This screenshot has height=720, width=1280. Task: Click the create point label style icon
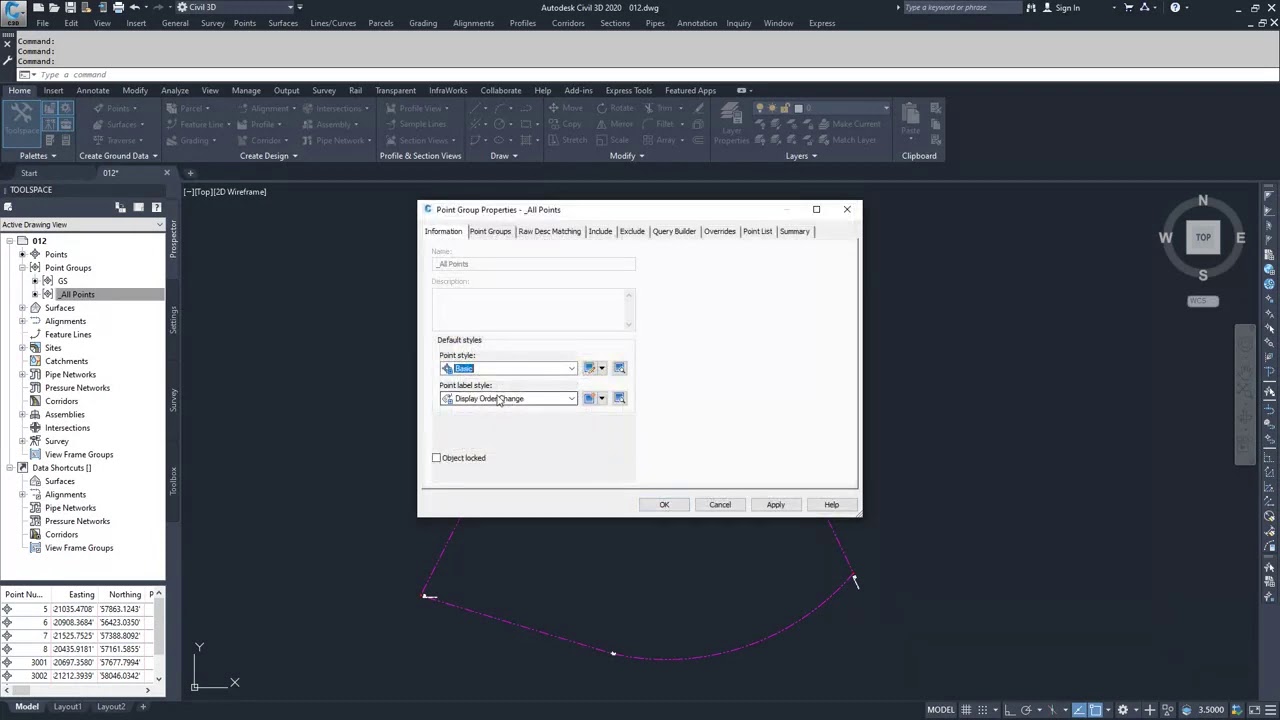click(x=589, y=398)
